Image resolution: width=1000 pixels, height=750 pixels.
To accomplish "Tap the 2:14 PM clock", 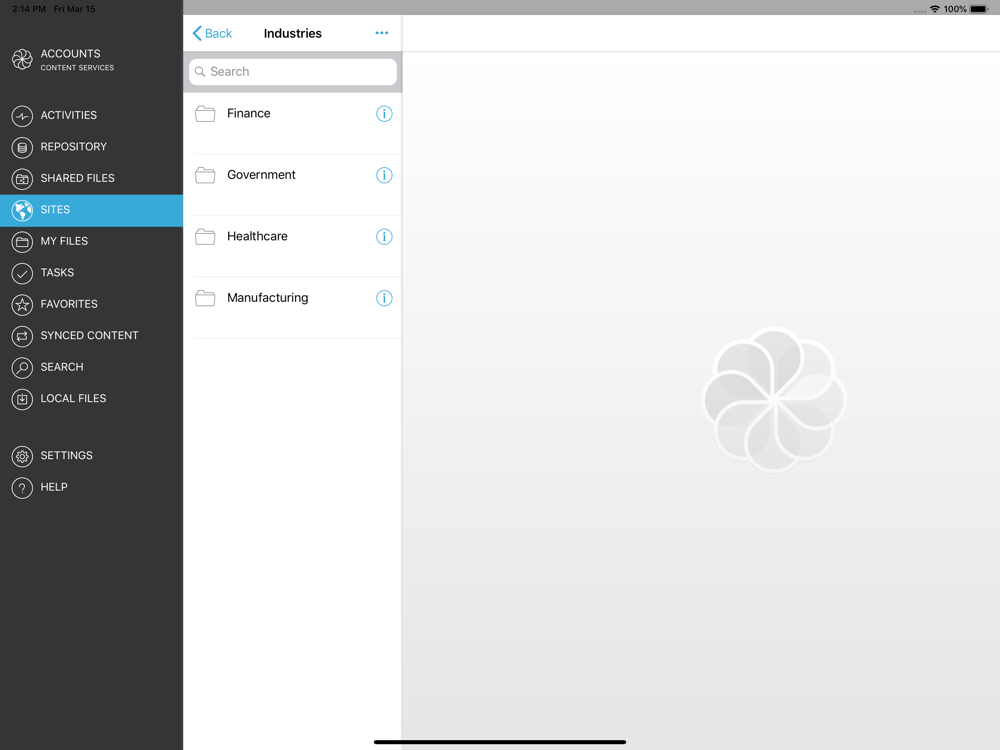I will pos(29,9).
